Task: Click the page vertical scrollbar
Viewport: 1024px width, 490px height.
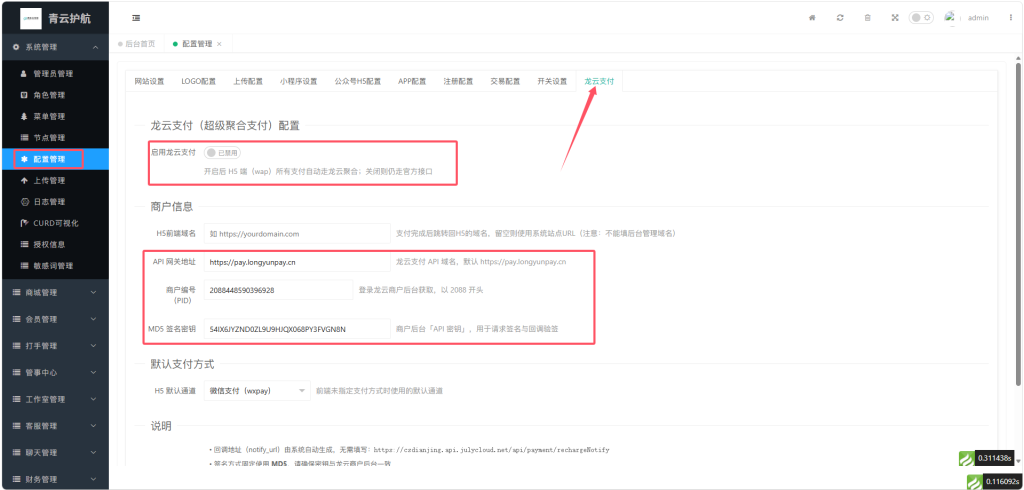Action: click(1018, 223)
